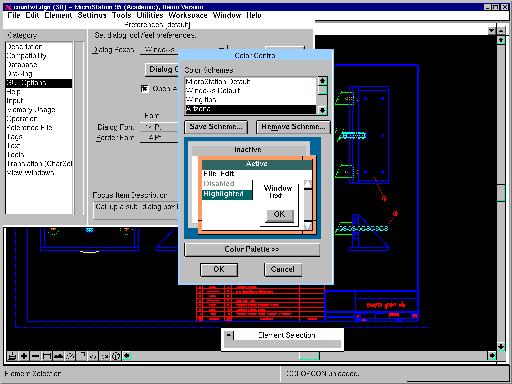Click the Update View paintbrush icon
The height and width of the screenshot is (384, 512).
12,356
